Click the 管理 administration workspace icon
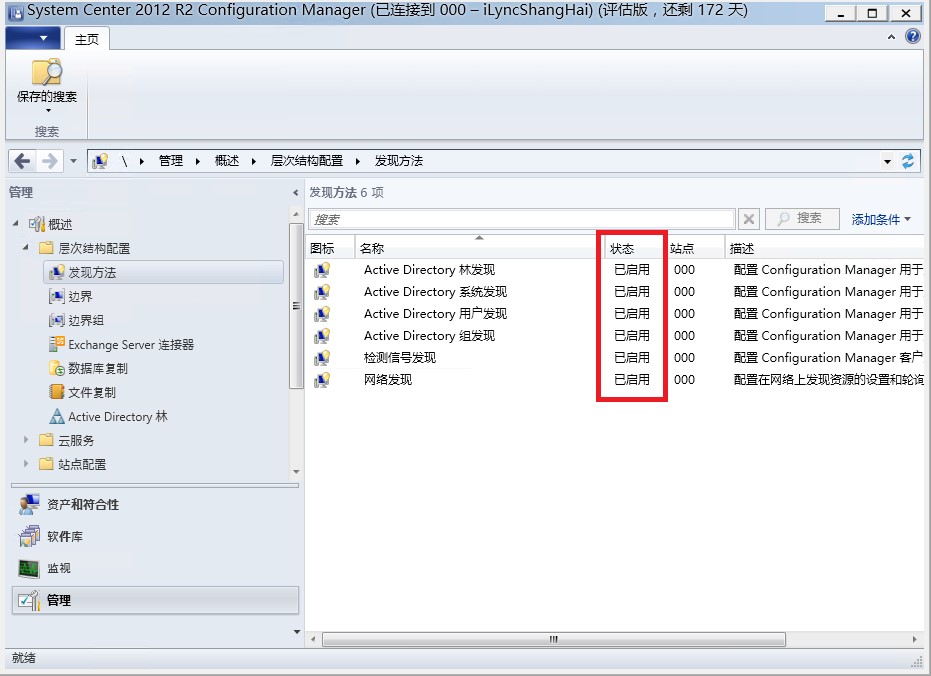The height and width of the screenshot is (676, 931). [28, 600]
